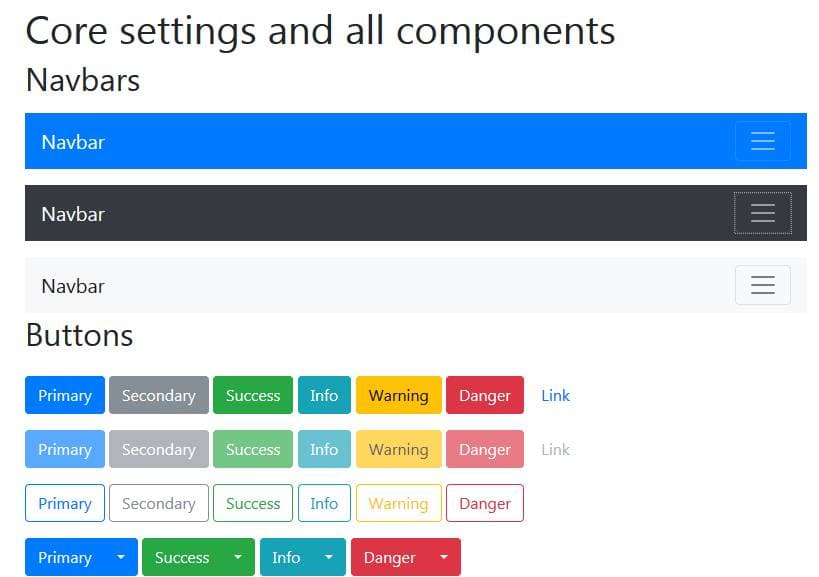This screenshot has height=577, width=819.
Task: Click the outlined Success button
Action: click(x=253, y=503)
